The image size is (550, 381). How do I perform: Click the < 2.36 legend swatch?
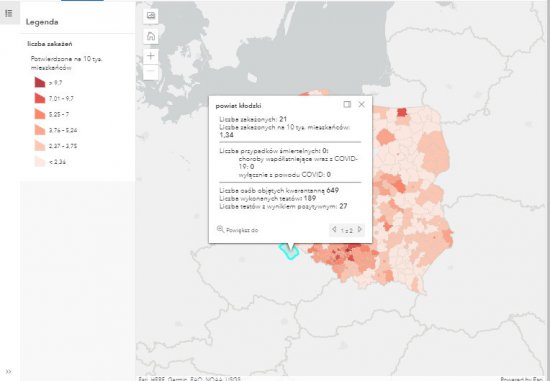(40, 161)
